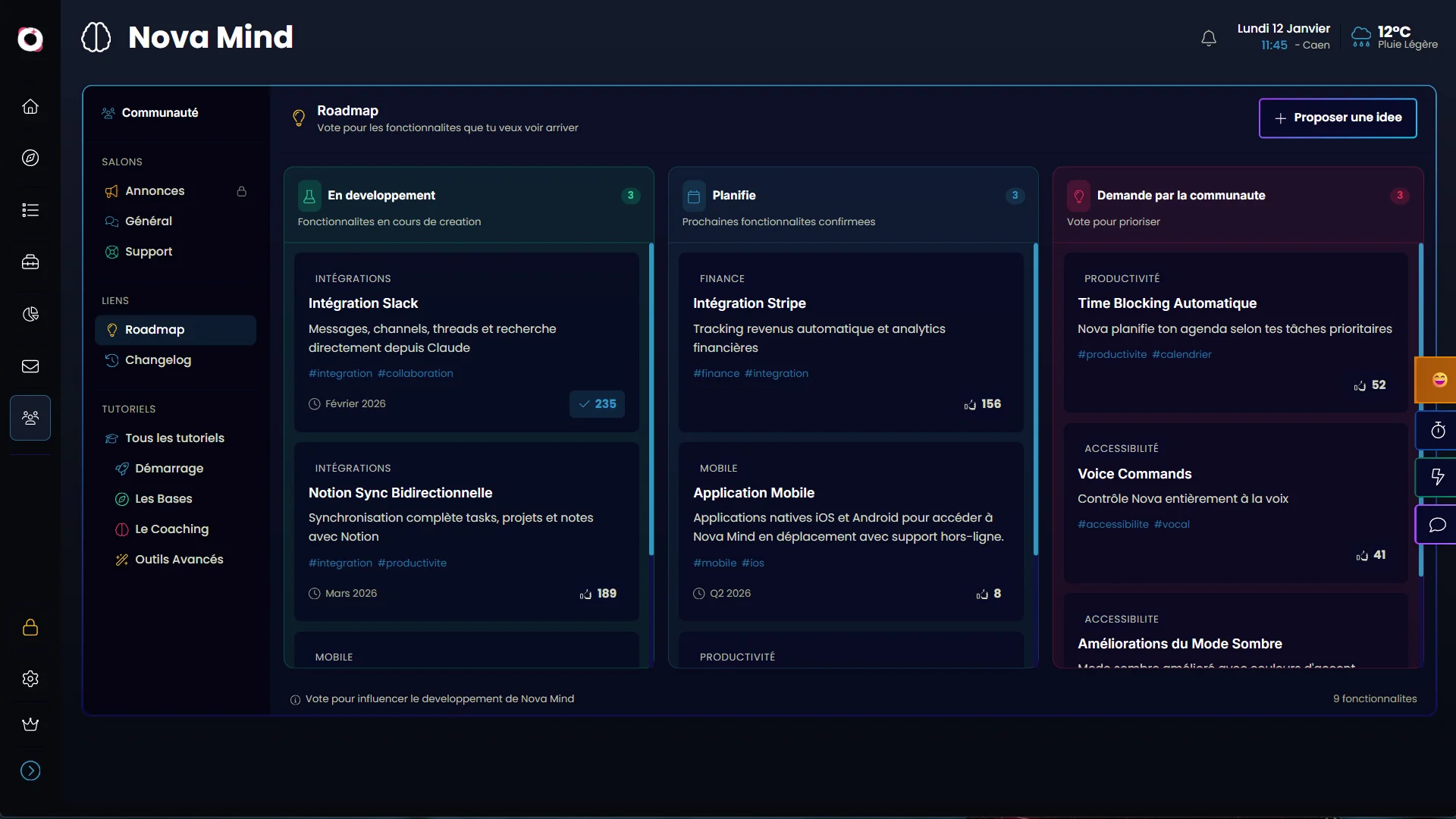Viewport: 1456px width, 819px height.
Task: Toggle vote on Intégration Slack (235)
Action: [x=597, y=404]
